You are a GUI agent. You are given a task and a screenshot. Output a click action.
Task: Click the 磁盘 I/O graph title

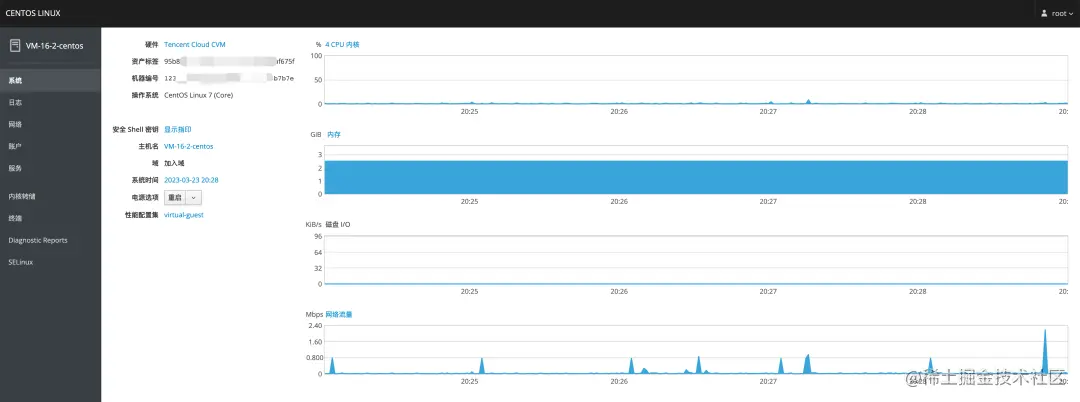pos(338,225)
